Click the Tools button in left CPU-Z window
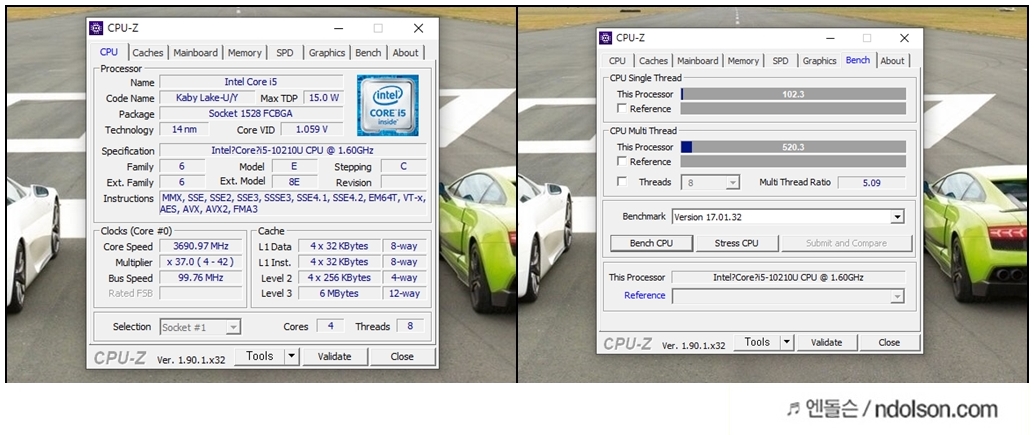The width and height of the screenshot is (1034, 435). click(260, 357)
